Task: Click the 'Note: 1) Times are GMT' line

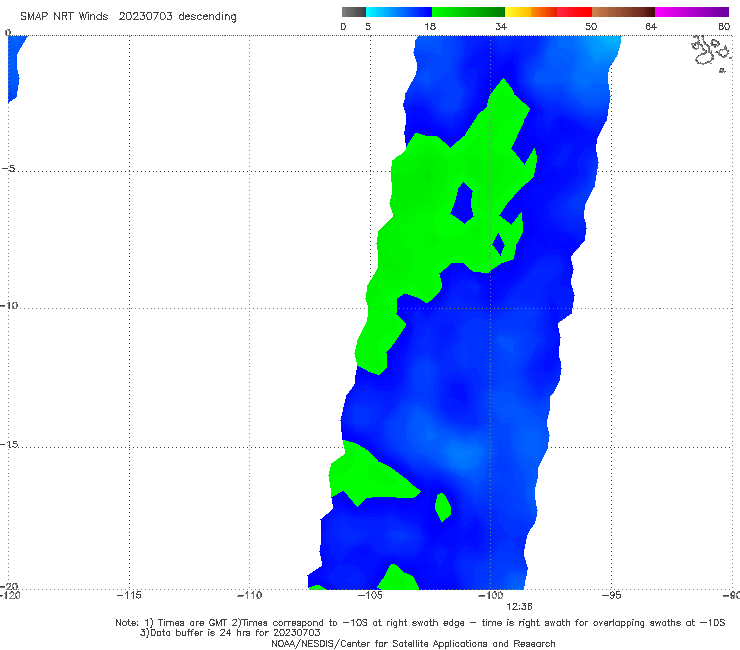Action: click(x=420, y=623)
